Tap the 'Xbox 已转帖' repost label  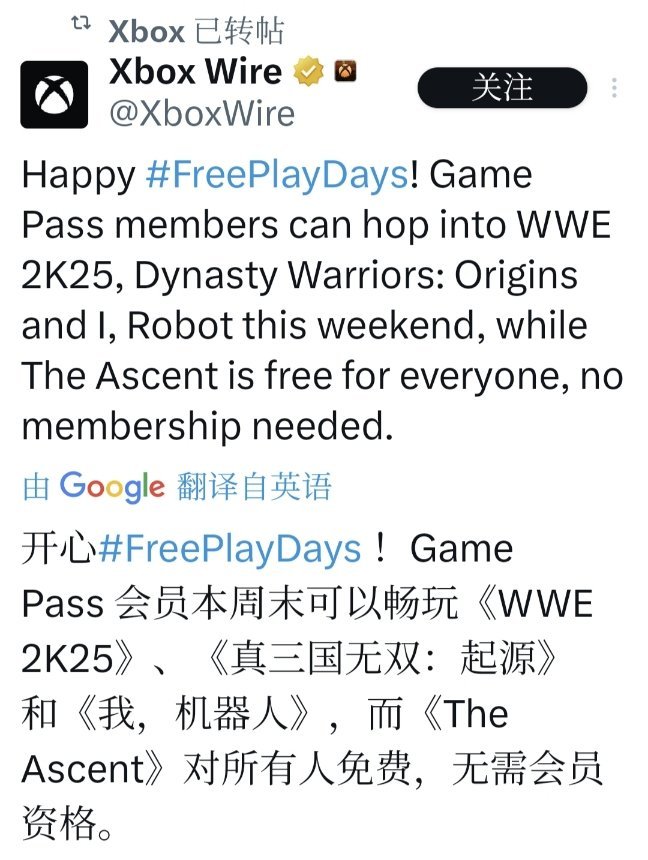click(196, 31)
